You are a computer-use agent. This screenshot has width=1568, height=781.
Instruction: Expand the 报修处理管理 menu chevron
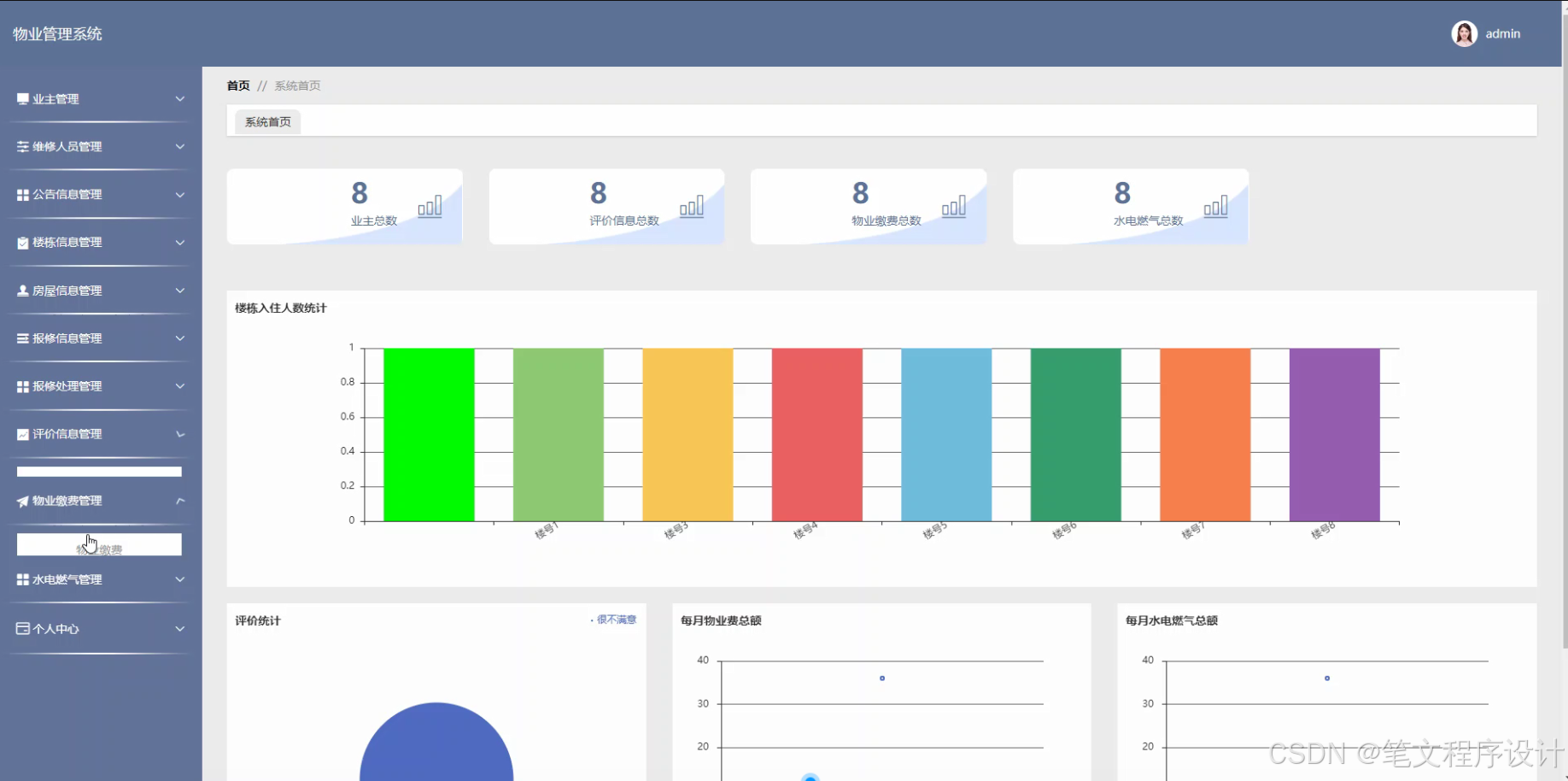[180, 386]
